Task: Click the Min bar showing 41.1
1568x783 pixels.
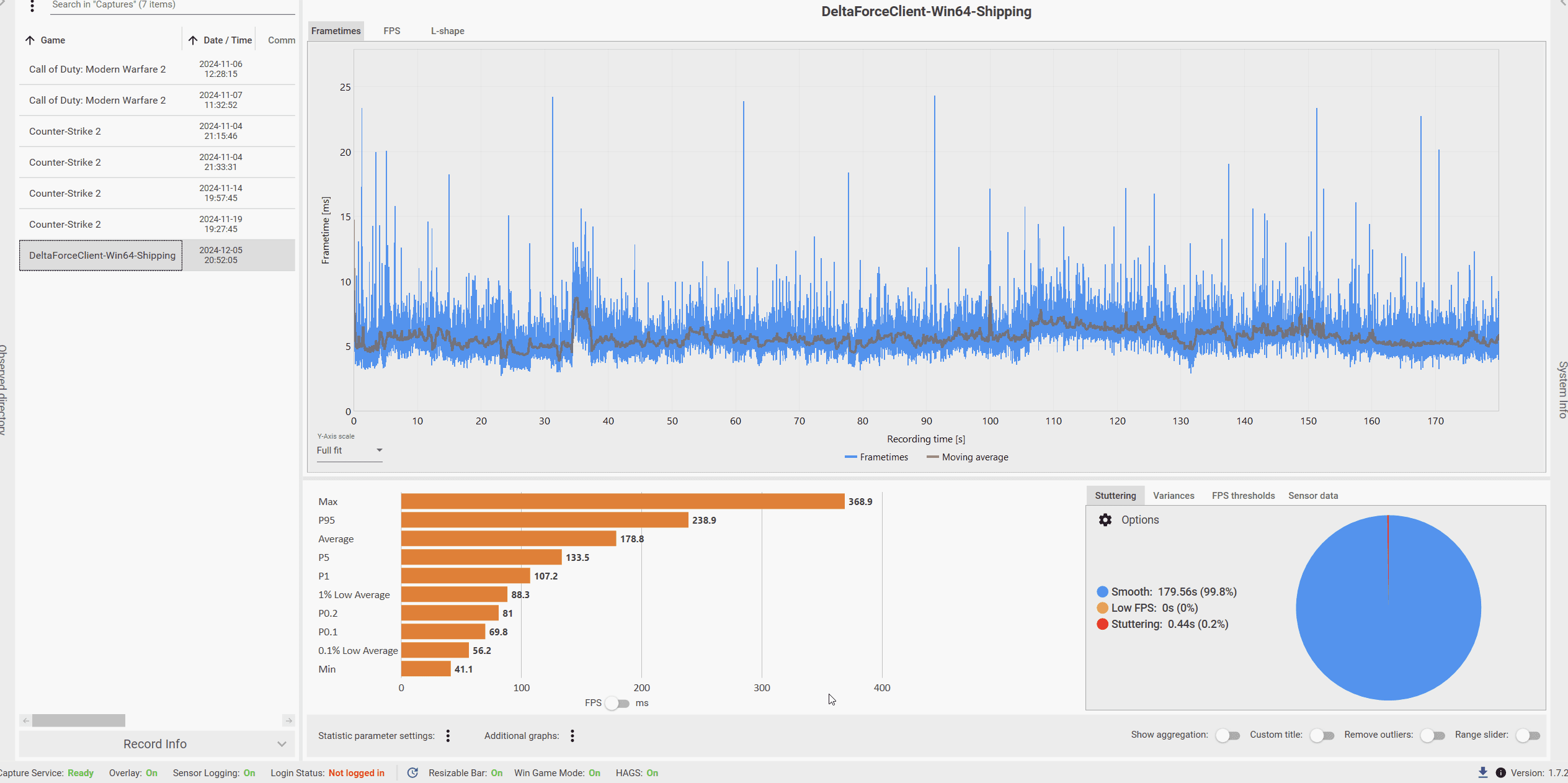Action: (425, 669)
